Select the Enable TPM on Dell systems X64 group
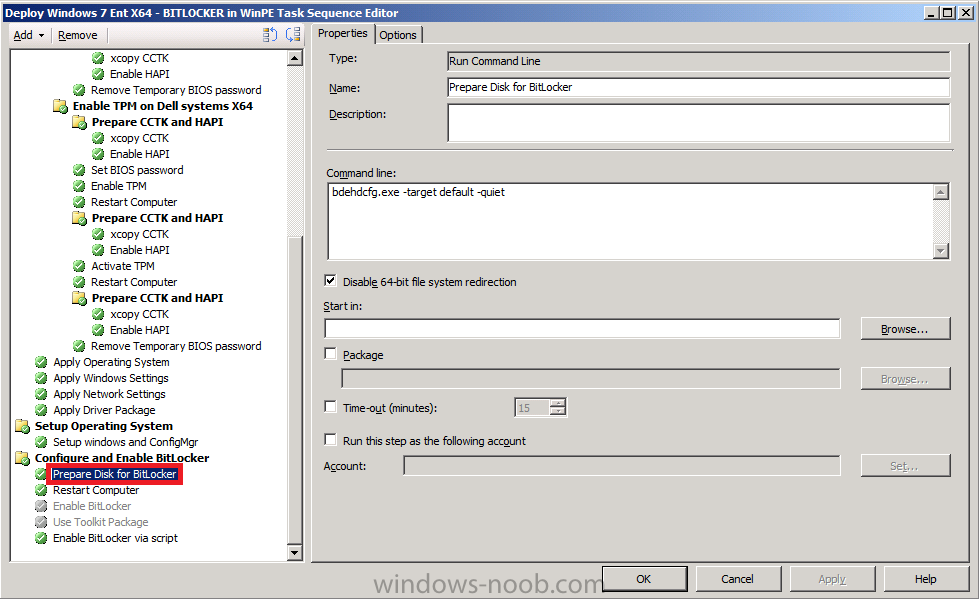979x599 pixels. point(163,106)
